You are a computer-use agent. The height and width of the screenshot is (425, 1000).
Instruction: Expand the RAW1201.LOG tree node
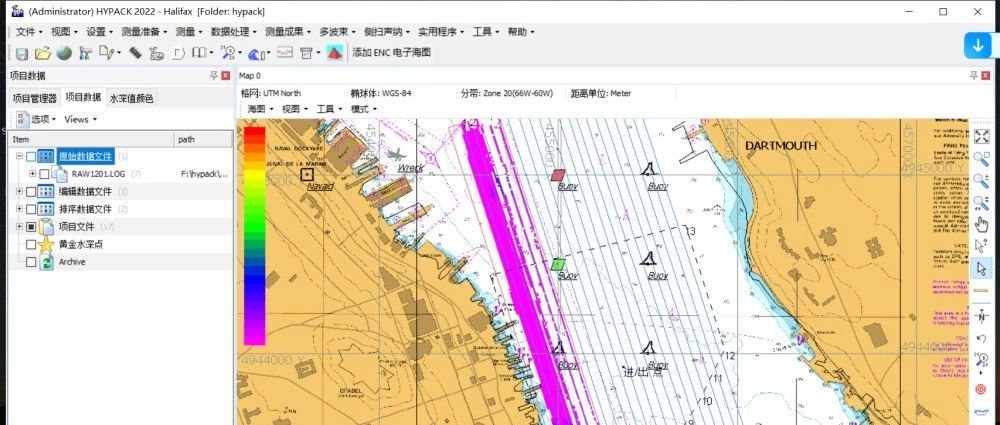[x=33, y=174]
